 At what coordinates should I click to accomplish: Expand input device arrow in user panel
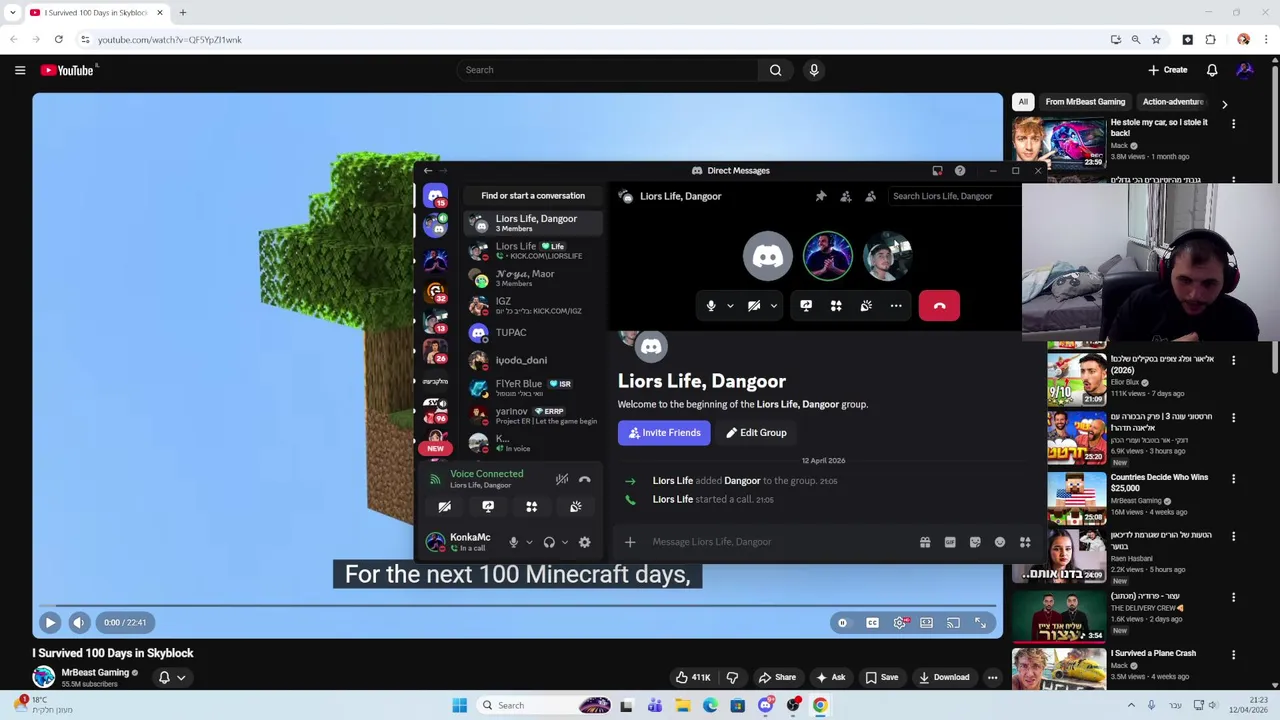pos(529,542)
